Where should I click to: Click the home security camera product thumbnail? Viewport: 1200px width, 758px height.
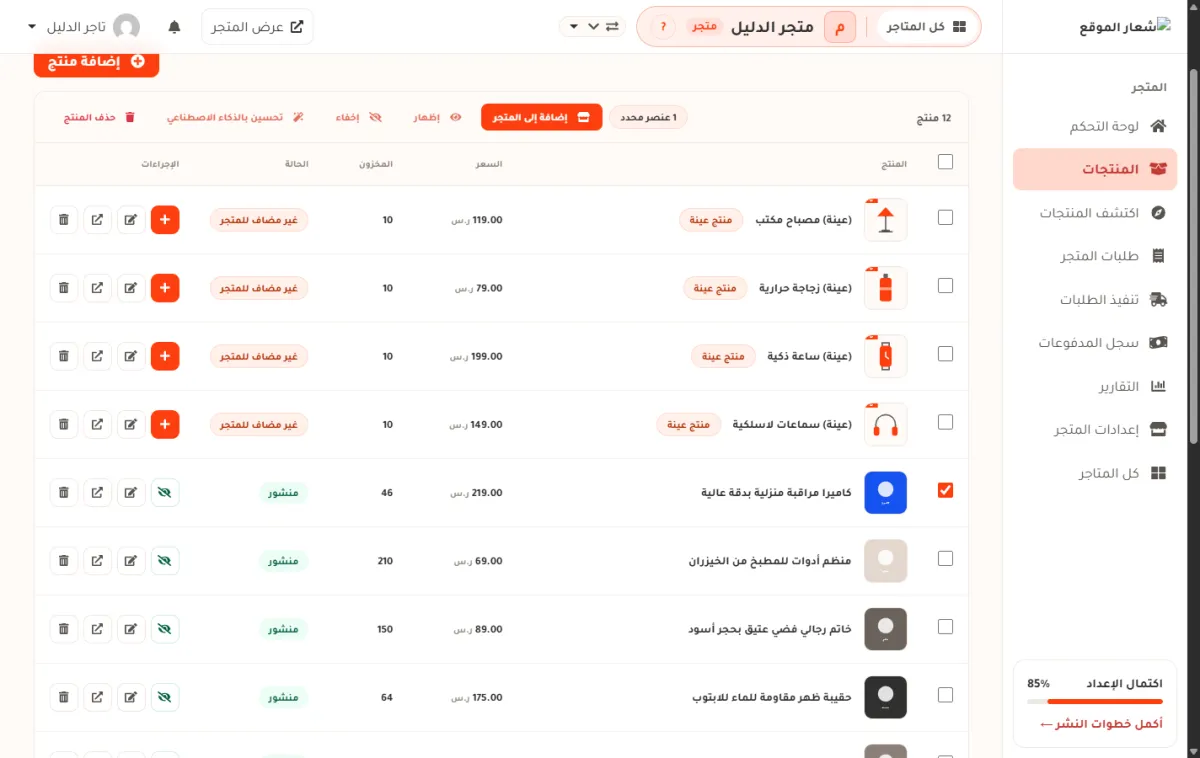(x=885, y=493)
